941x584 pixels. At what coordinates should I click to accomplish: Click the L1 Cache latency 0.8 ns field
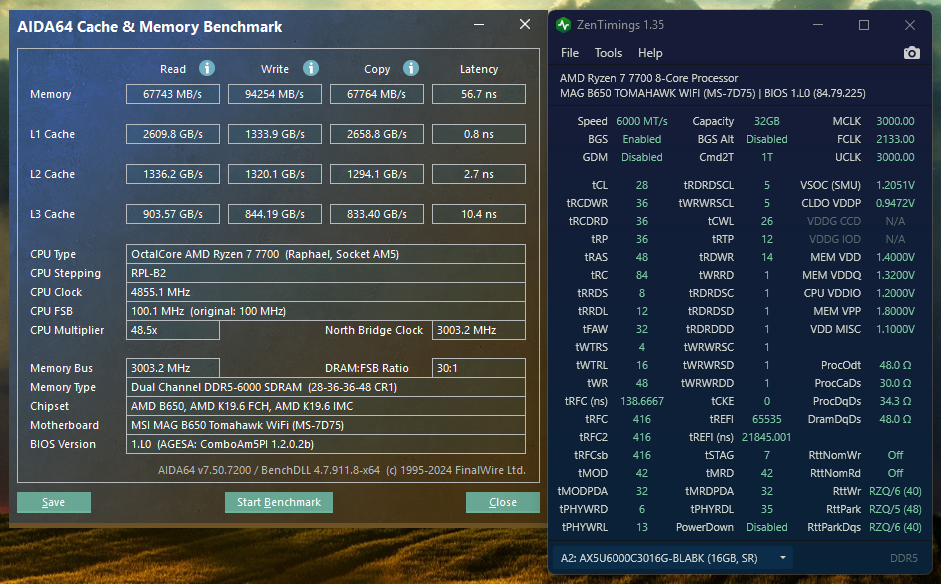pos(479,134)
